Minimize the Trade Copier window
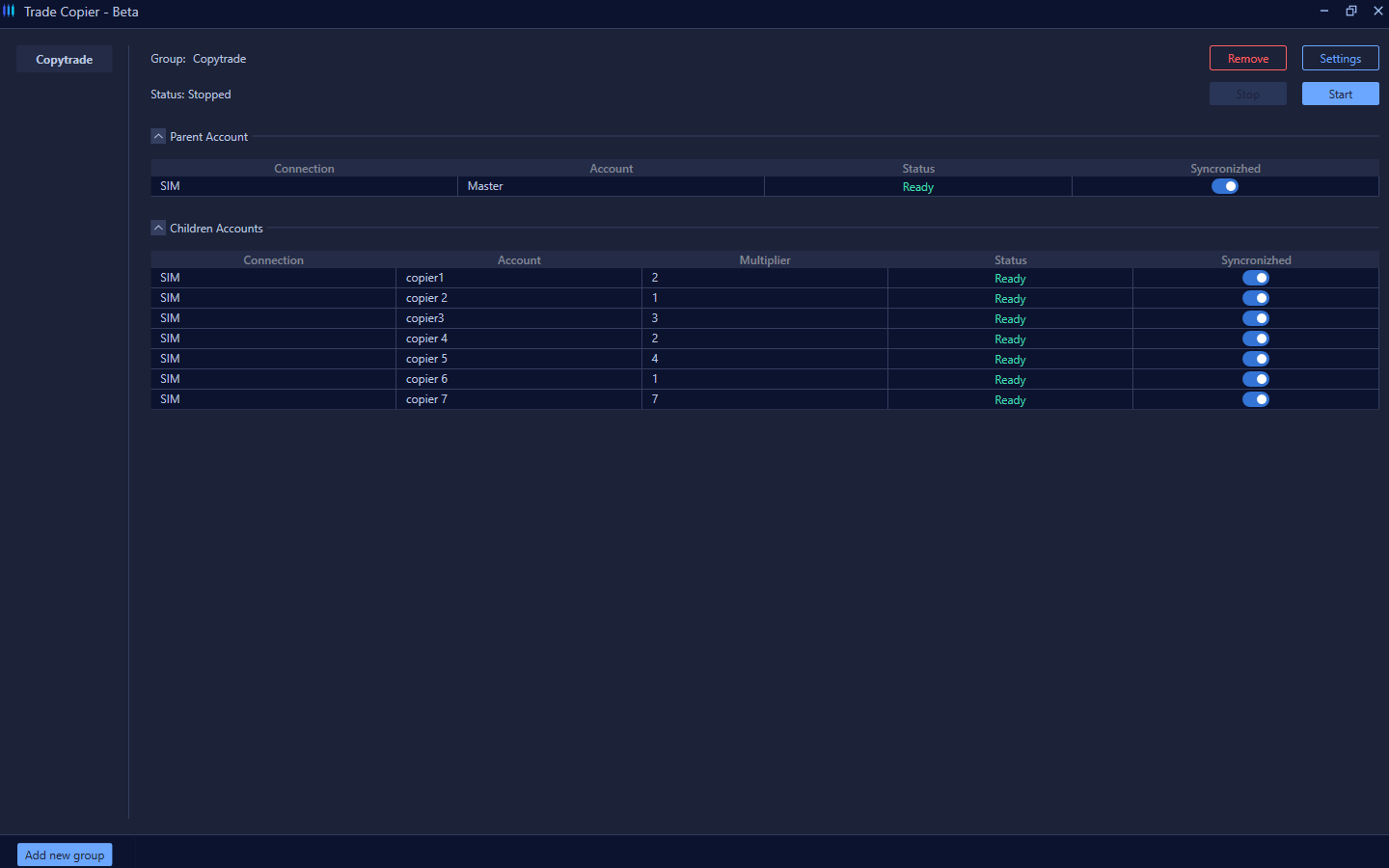1389x868 pixels. point(1324,12)
